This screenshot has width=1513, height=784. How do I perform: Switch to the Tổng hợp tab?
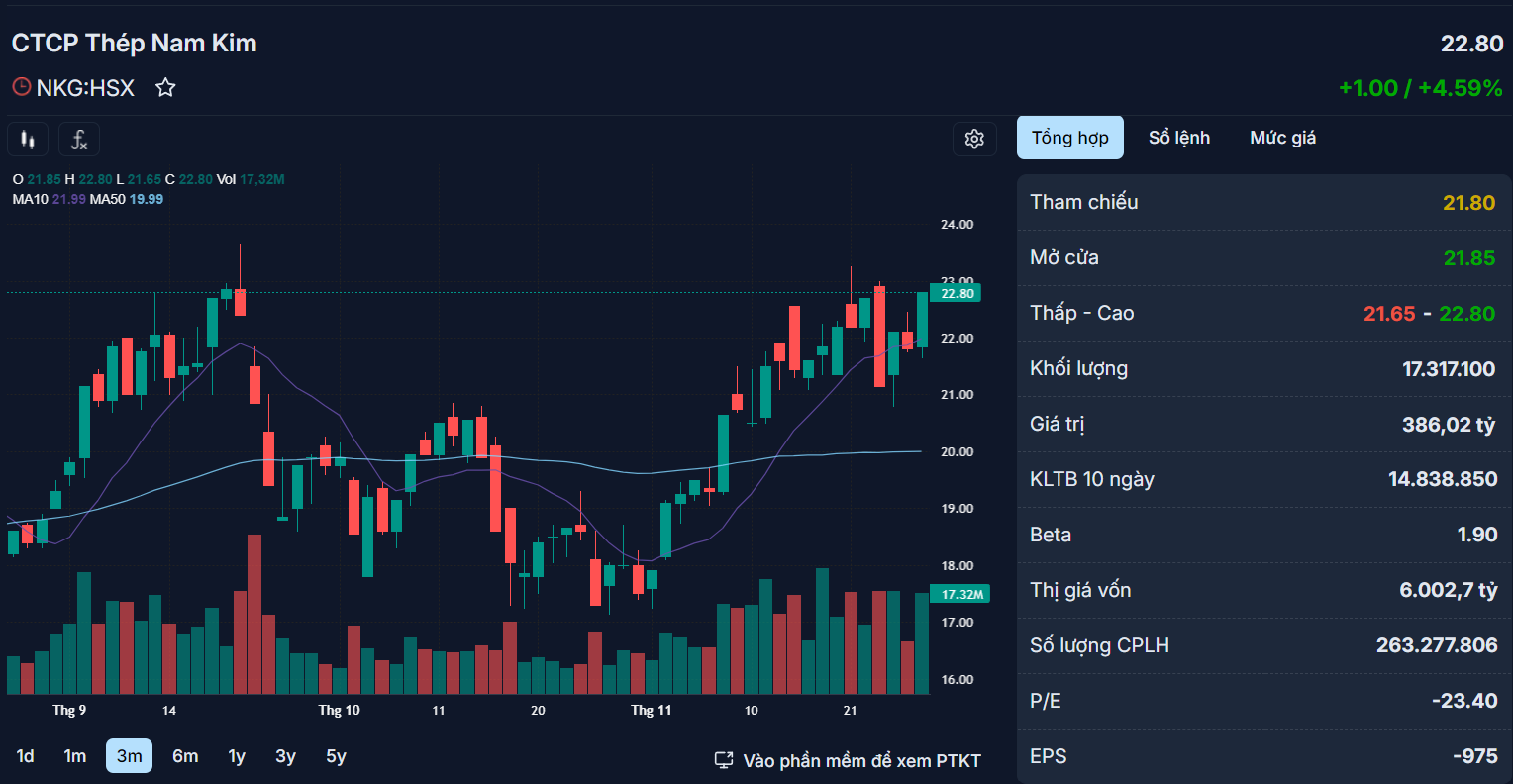tap(1070, 138)
